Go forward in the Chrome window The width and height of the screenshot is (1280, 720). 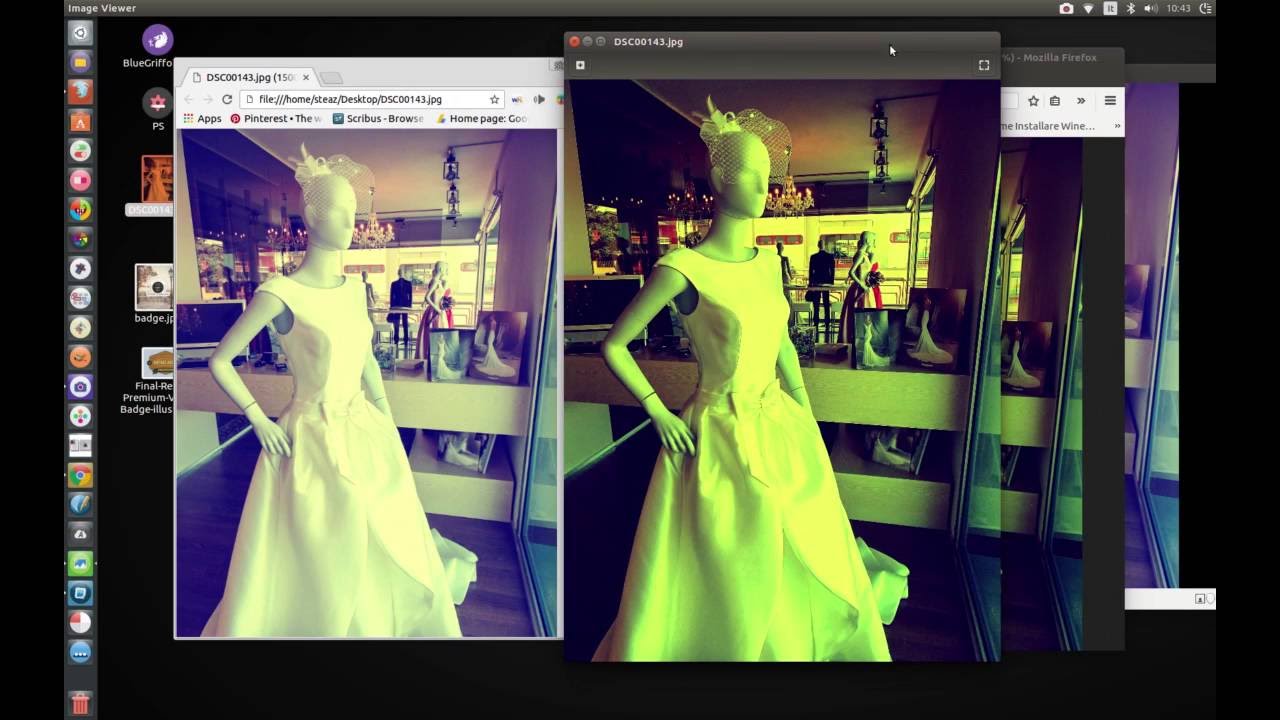(x=207, y=99)
